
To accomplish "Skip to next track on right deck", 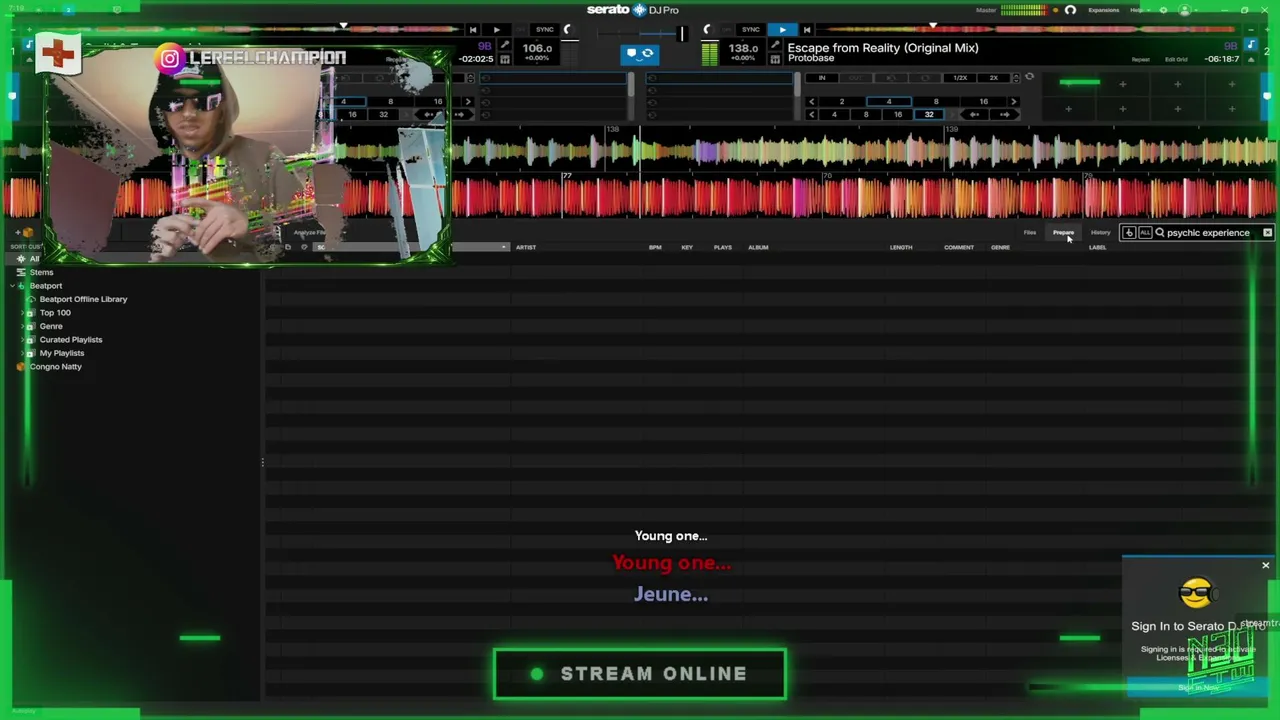I will (807, 29).
